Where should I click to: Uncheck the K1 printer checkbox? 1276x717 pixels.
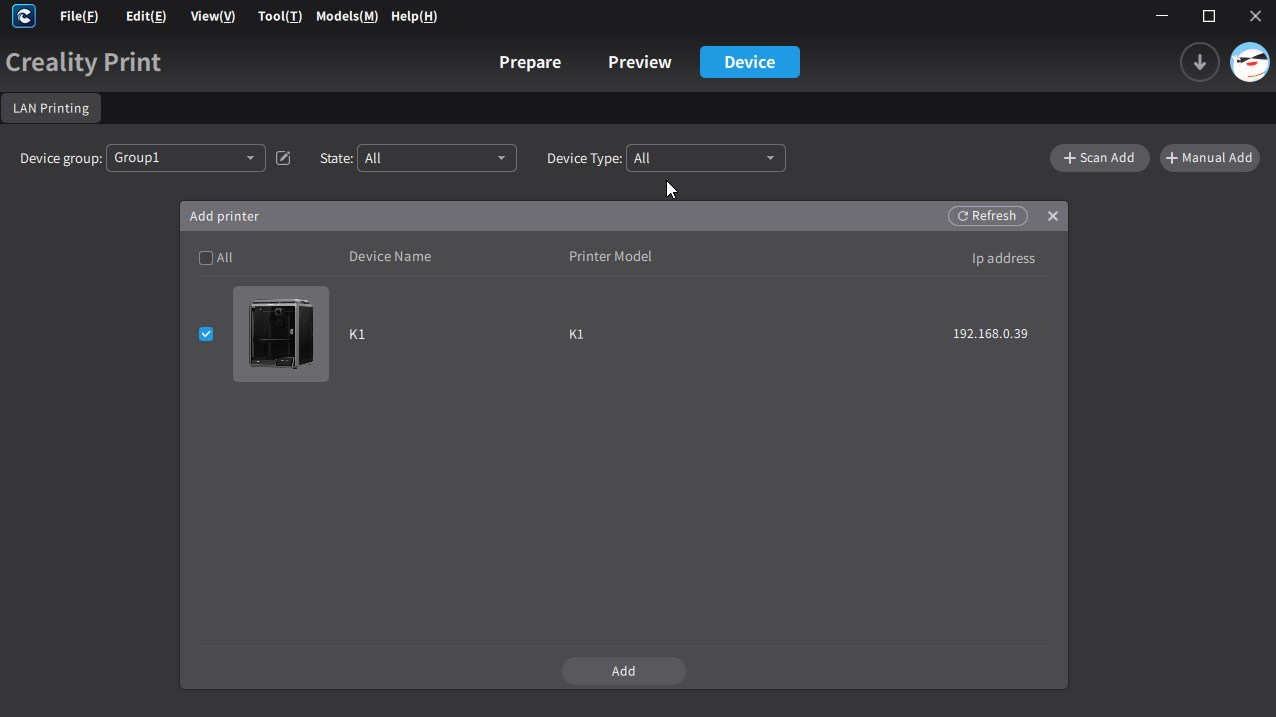tap(206, 334)
